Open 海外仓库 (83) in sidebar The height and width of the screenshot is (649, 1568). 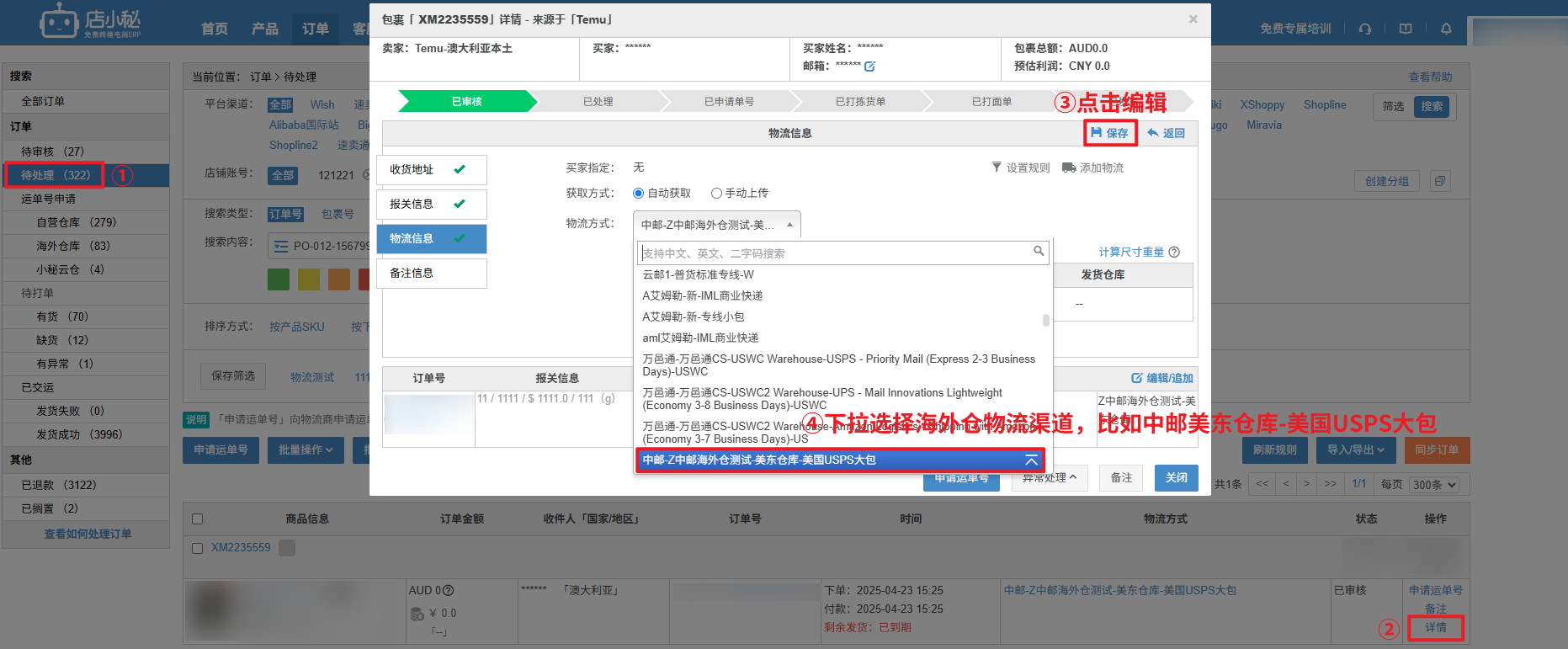(72, 246)
